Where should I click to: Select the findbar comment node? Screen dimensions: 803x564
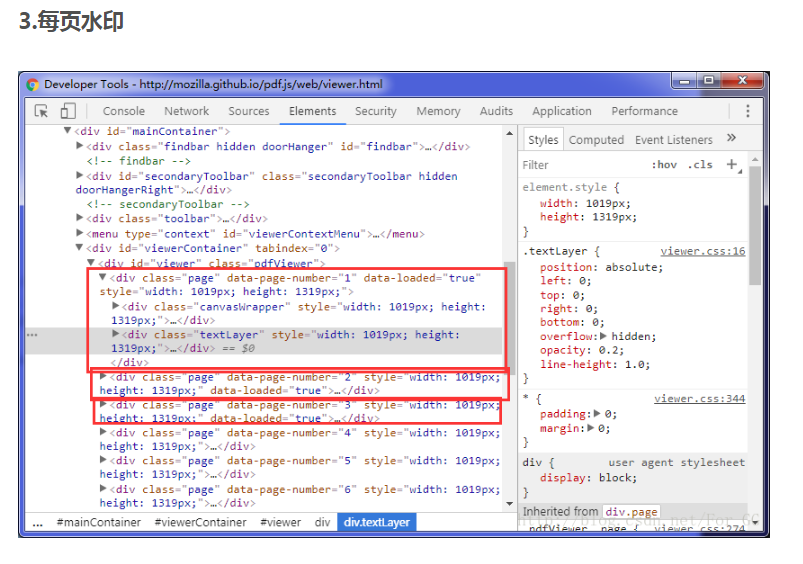click(138, 161)
